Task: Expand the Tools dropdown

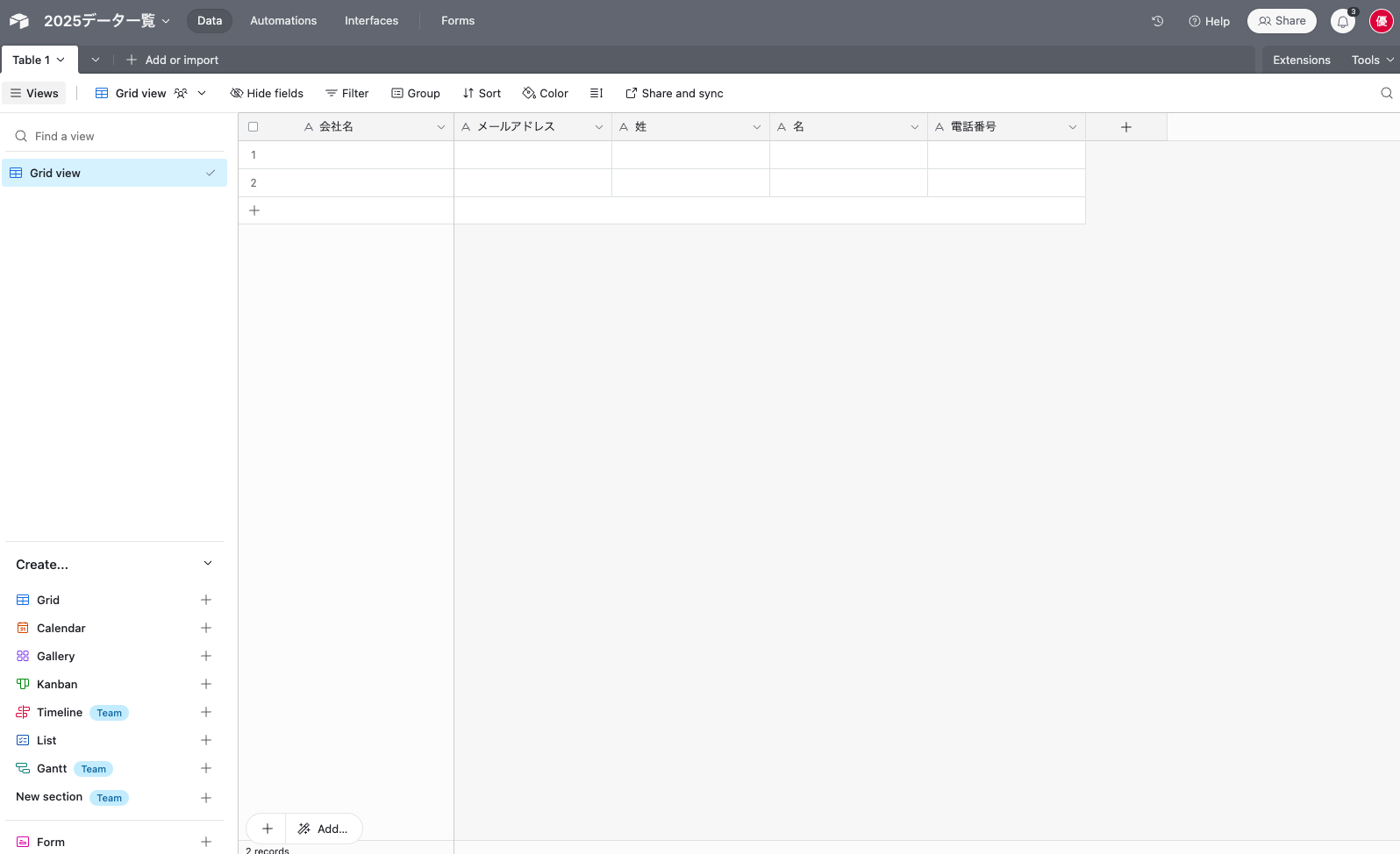Action: click(1372, 60)
